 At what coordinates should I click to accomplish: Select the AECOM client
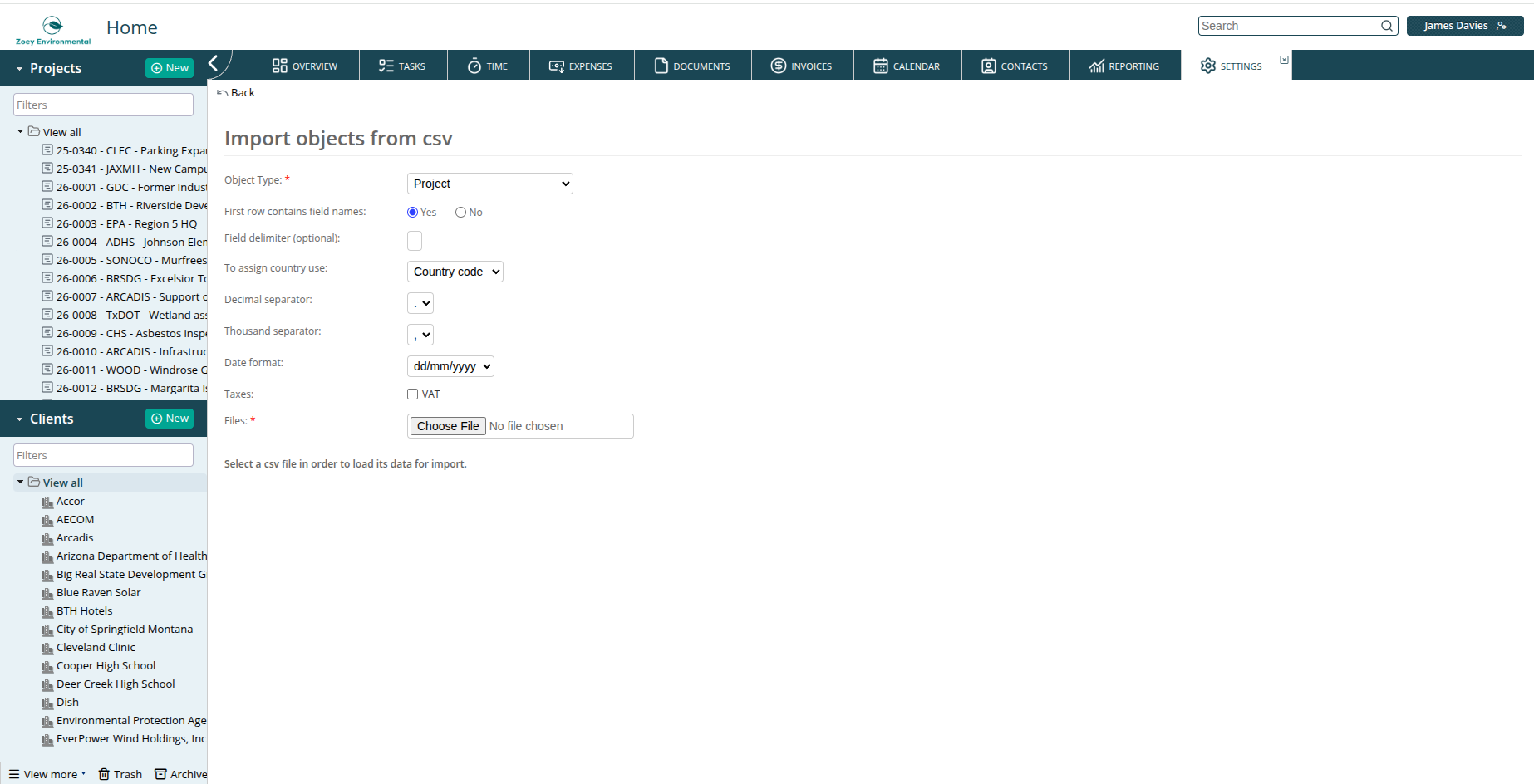coord(68,520)
